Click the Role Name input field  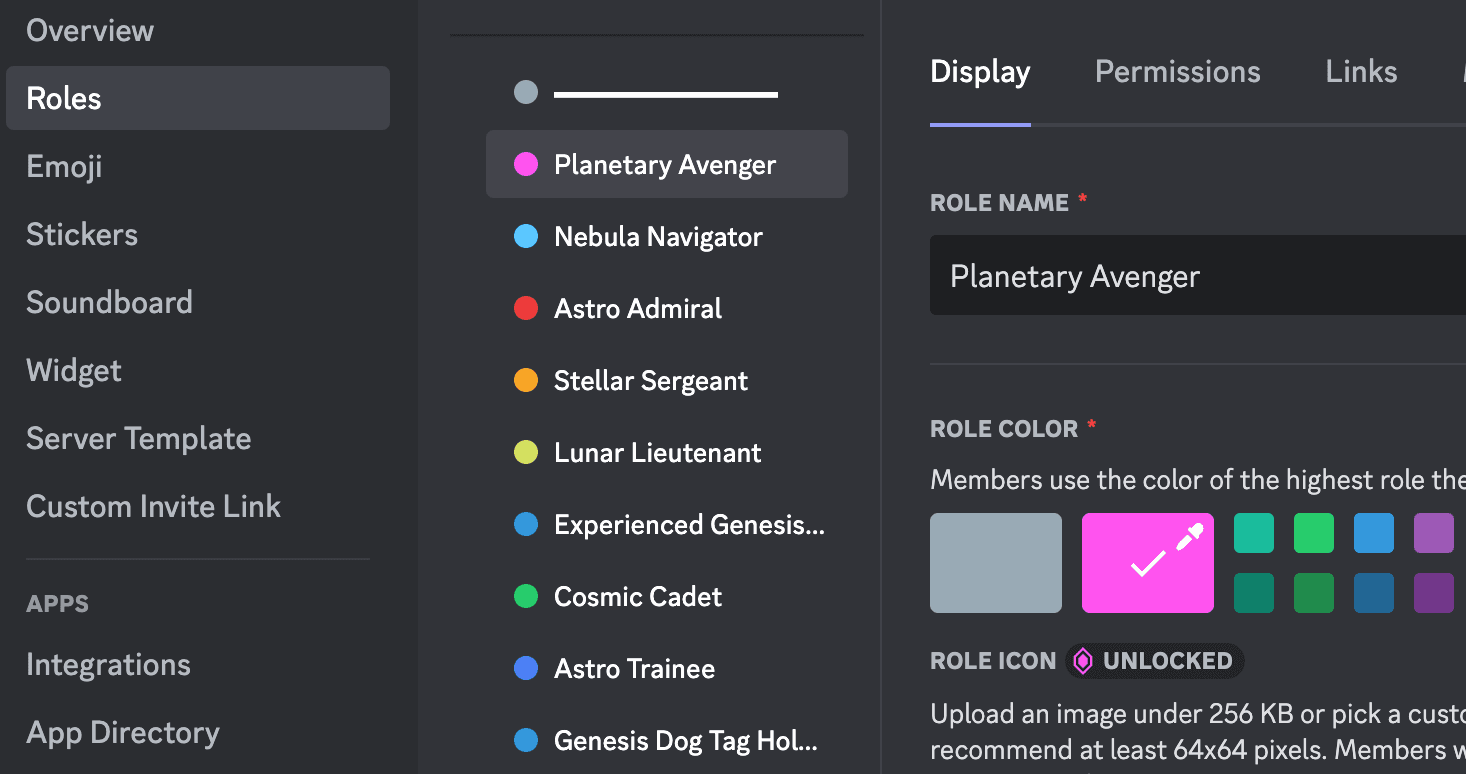pos(1198,275)
